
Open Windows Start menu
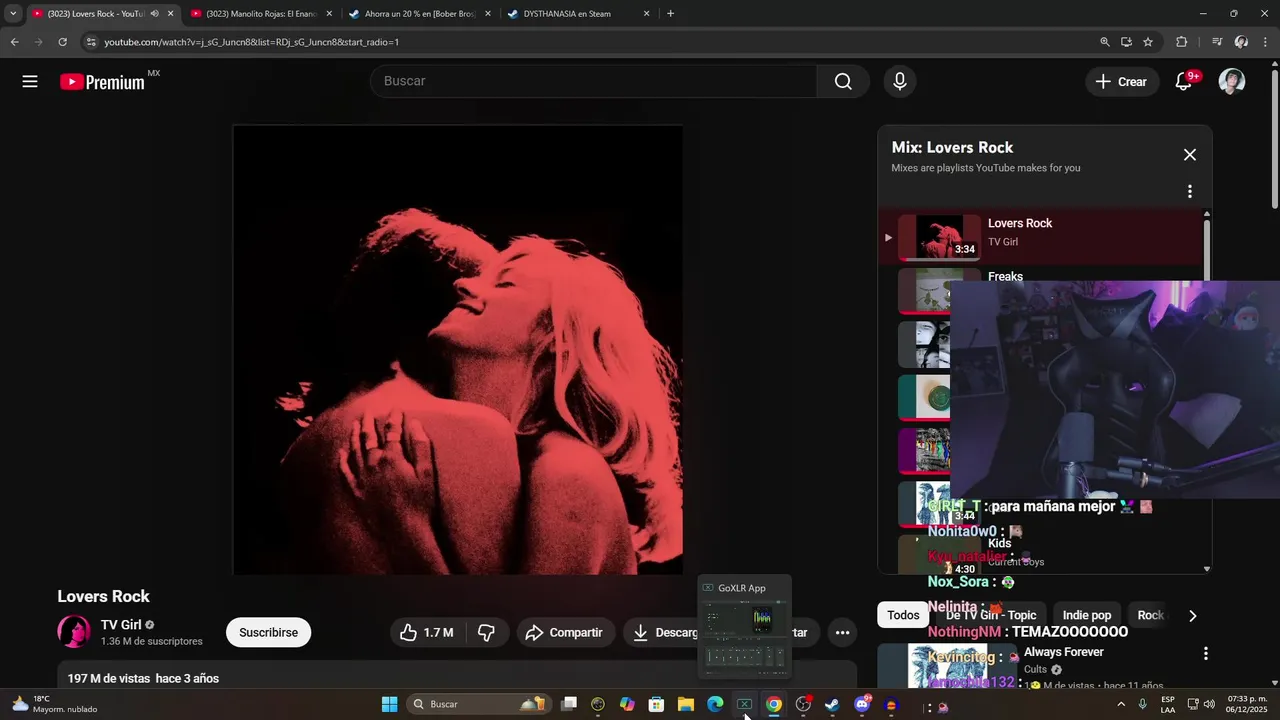click(389, 705)
